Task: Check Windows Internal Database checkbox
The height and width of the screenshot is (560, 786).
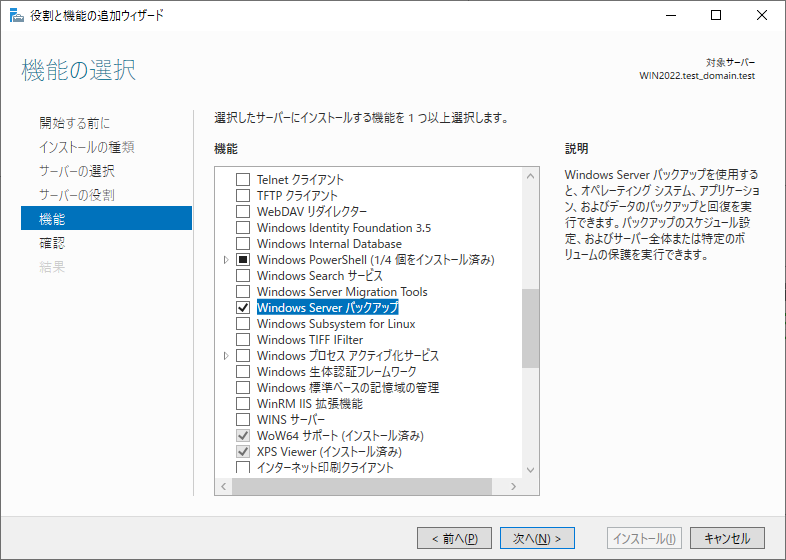Action: pos(243,244)
